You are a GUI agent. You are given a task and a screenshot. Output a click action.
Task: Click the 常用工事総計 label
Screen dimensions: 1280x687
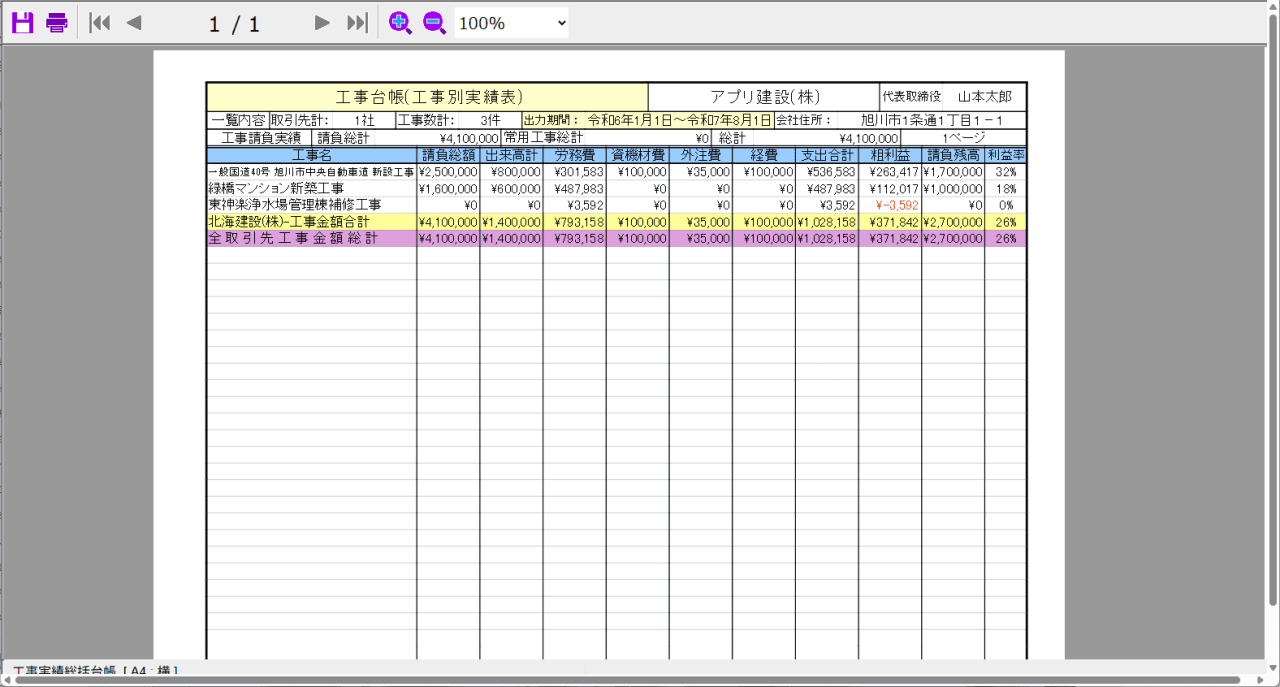pyautogui.click(x=543, y=138)
